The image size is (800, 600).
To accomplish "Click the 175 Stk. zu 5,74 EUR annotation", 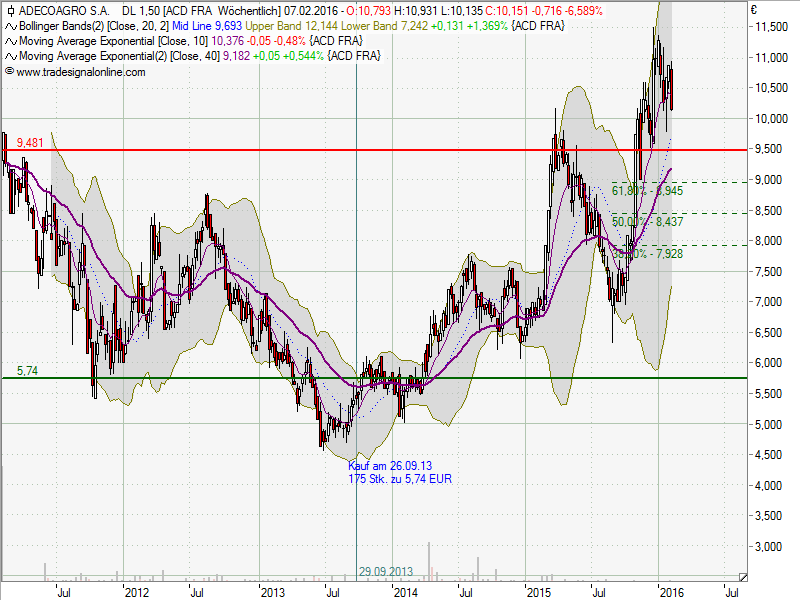I will tap(400, 479).
